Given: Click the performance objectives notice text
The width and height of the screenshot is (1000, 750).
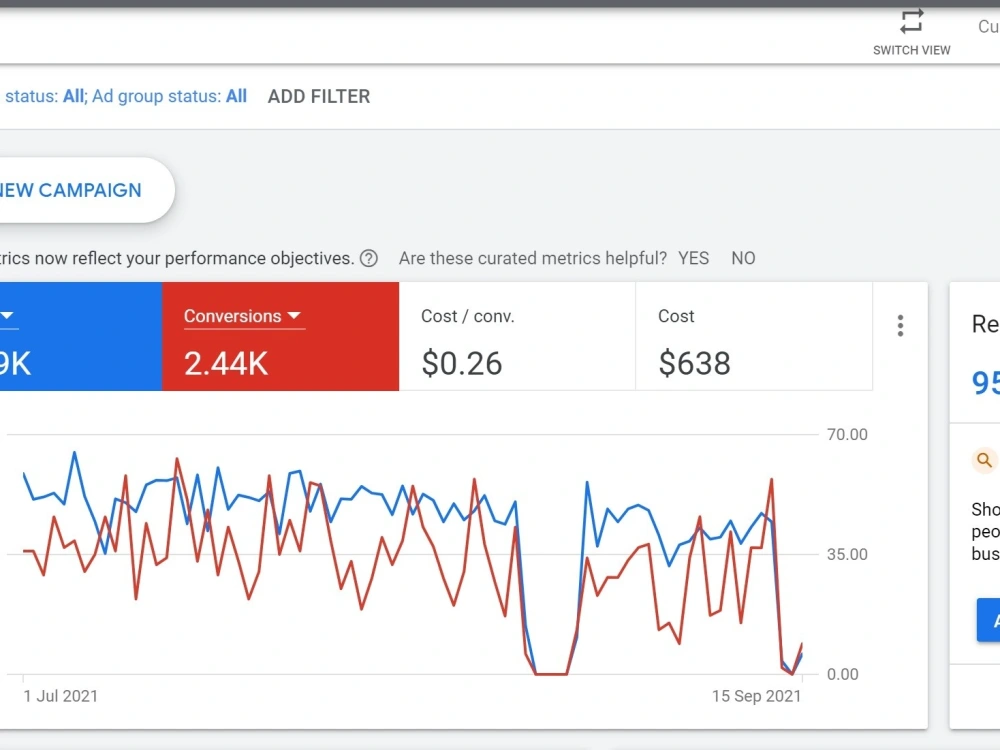Looking at the screenshot, I should click(x=177, y=258).
